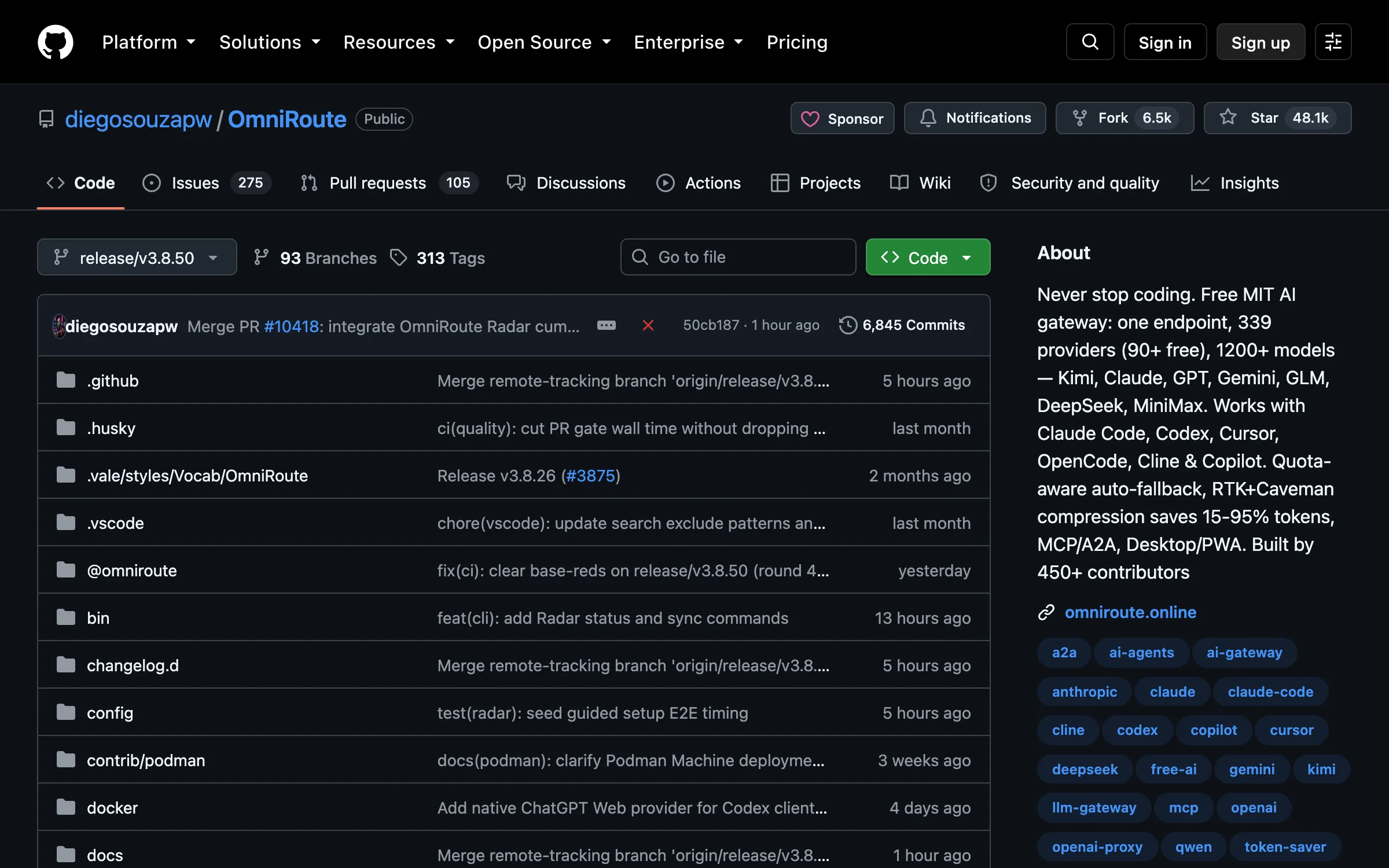This screenshot has width=1389, height=868.
Task: Click the folder icon beside docs
Action: (66, 855)
